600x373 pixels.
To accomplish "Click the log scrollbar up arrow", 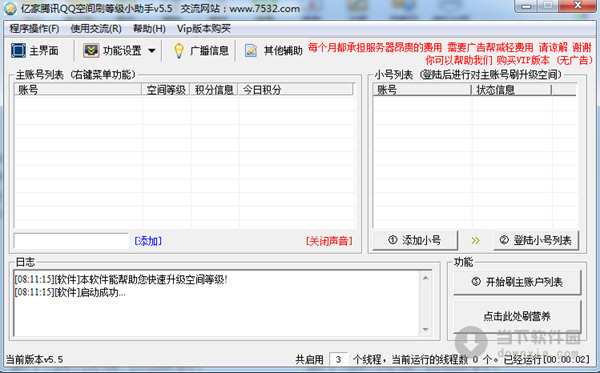I will click(x=426, y=278).
